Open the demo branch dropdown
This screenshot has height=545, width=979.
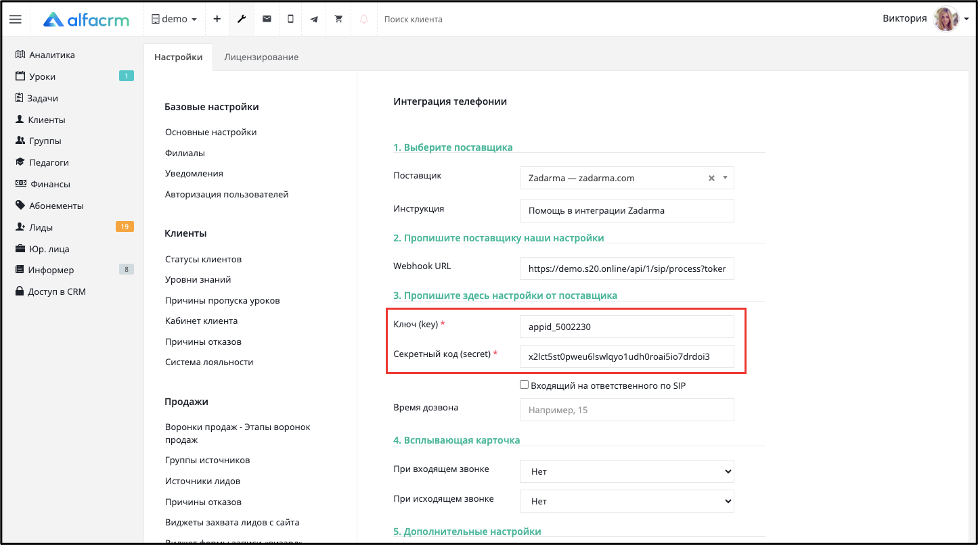[174, 19]
